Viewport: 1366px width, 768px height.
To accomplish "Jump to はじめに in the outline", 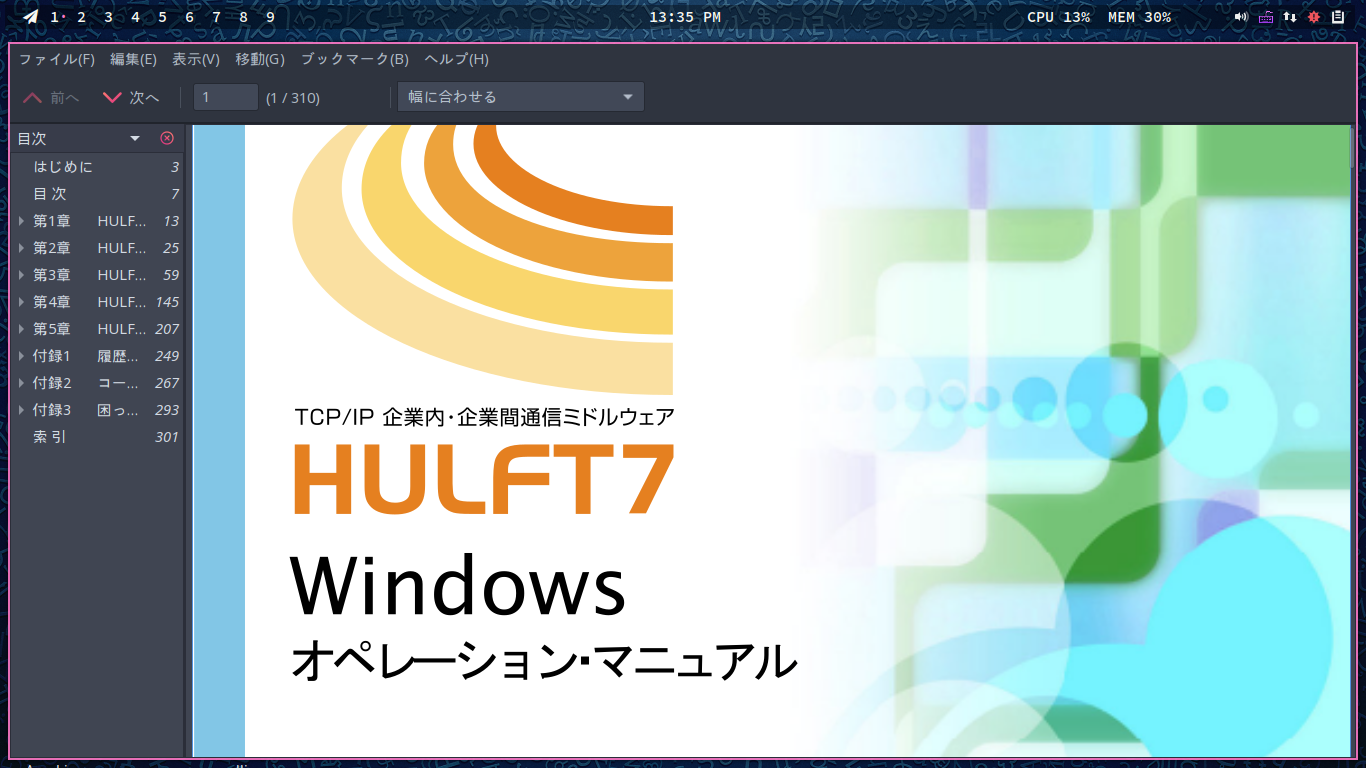I will [98, 167].
